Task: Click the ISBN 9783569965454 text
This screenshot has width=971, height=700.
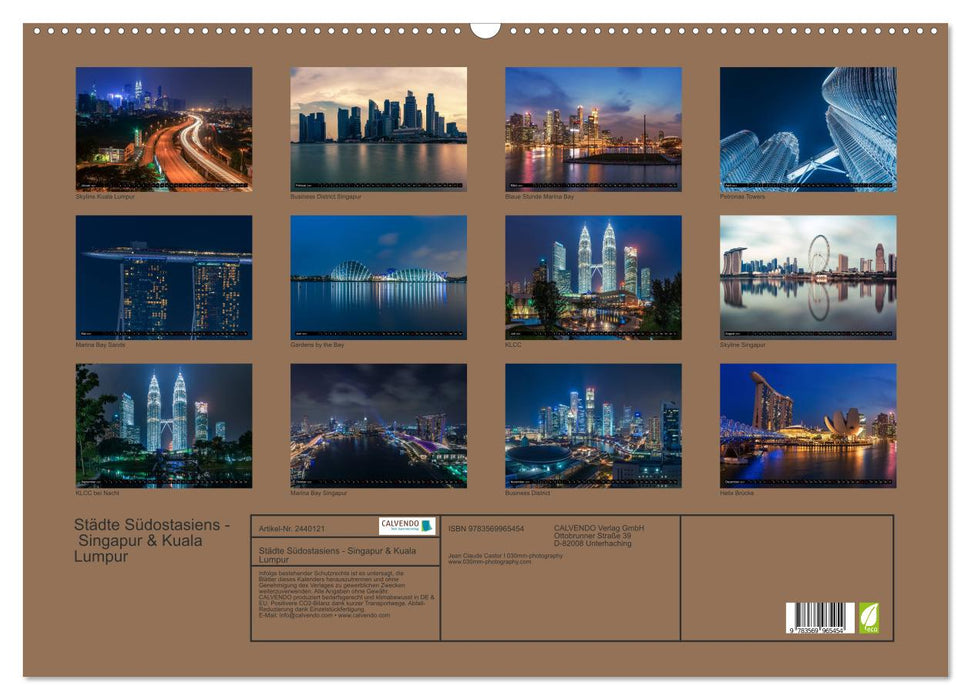Action: coord(486,528)
